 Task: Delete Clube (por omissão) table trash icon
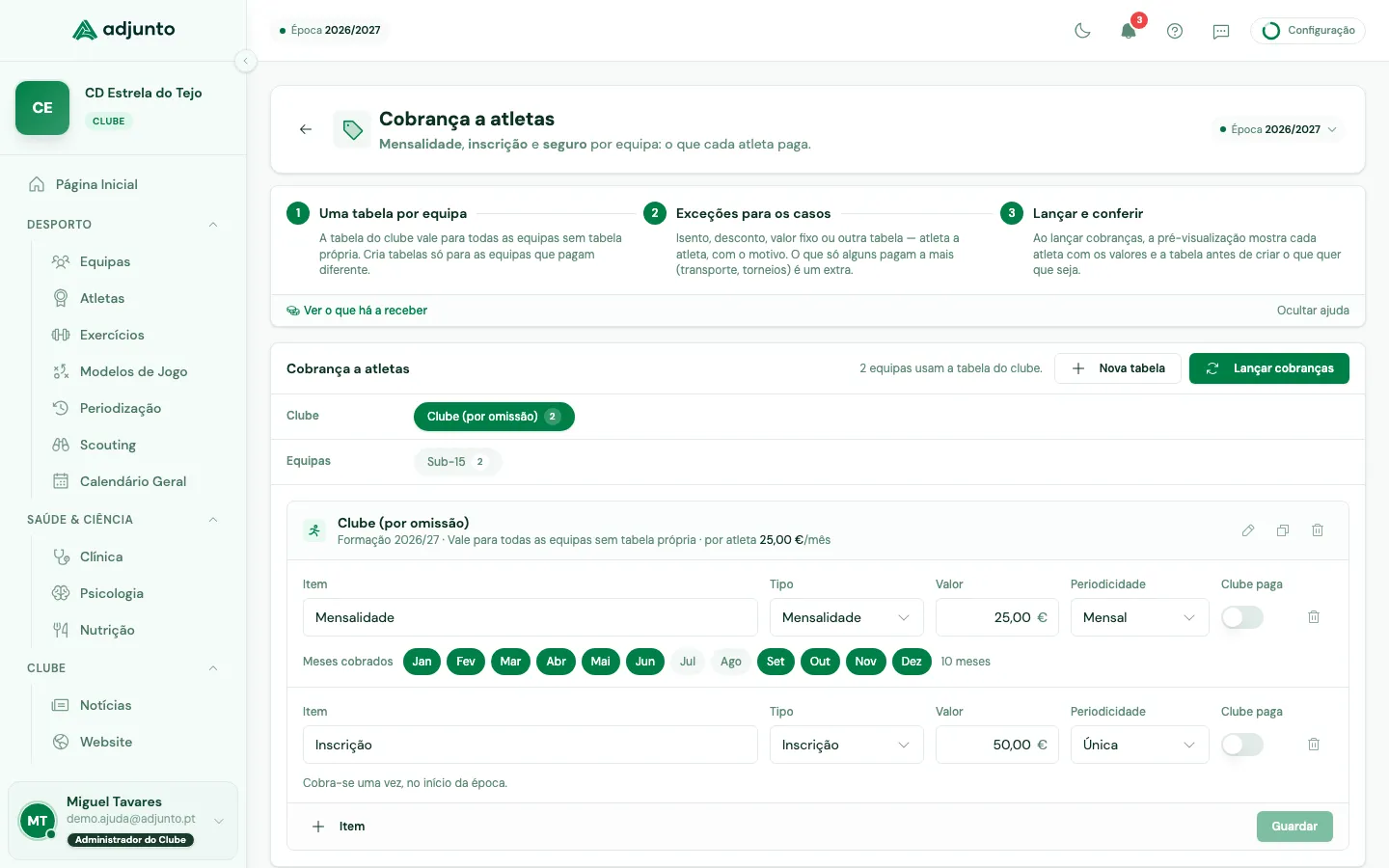(1318, 530)
